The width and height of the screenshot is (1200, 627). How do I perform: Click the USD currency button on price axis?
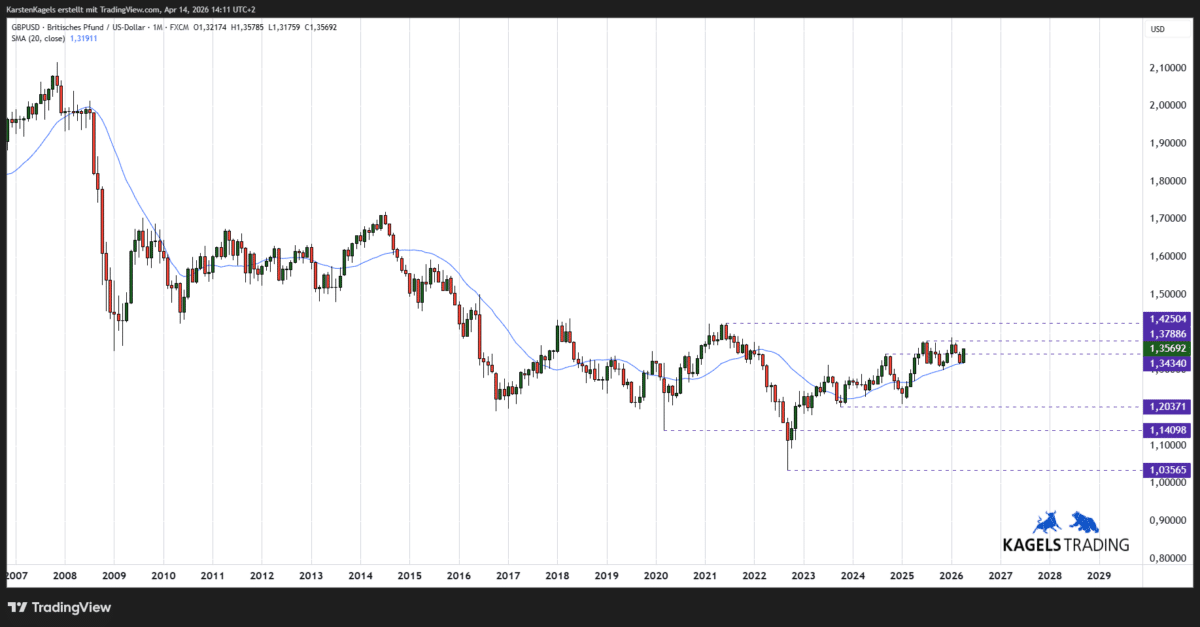(x=1157, y=29)
